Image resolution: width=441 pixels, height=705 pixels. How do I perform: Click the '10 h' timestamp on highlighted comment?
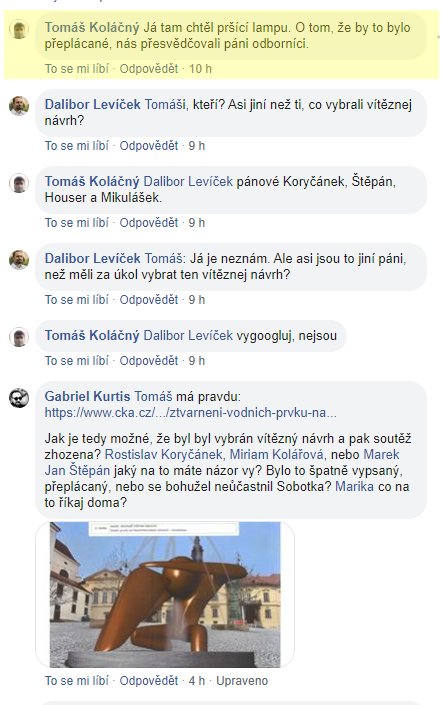(200, 69)
